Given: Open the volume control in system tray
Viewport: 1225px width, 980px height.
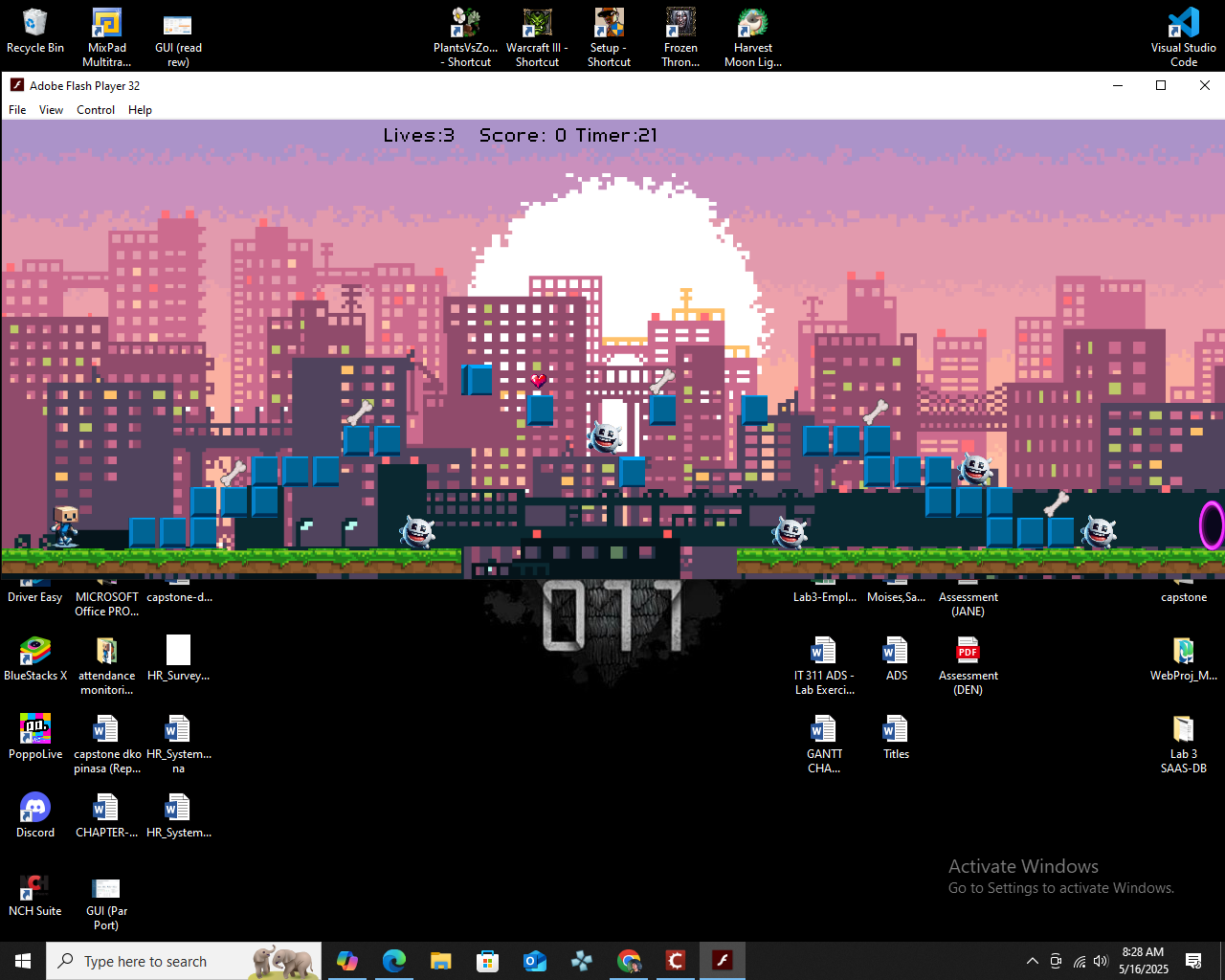Looking at the screenshot, I should tap(1101, 961).
